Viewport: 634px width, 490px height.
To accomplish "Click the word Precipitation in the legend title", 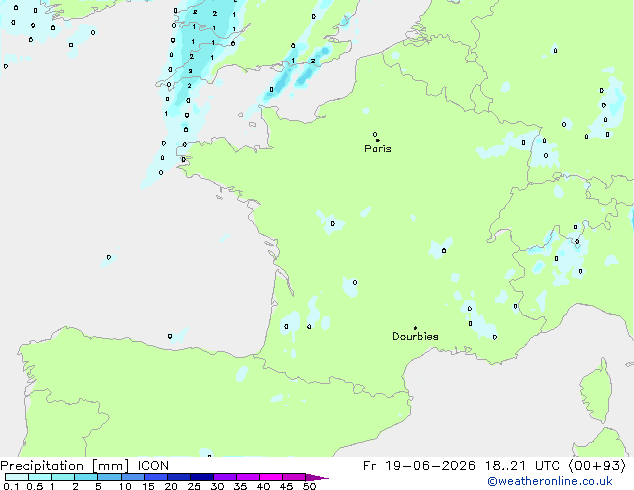I will click(42, 466).
